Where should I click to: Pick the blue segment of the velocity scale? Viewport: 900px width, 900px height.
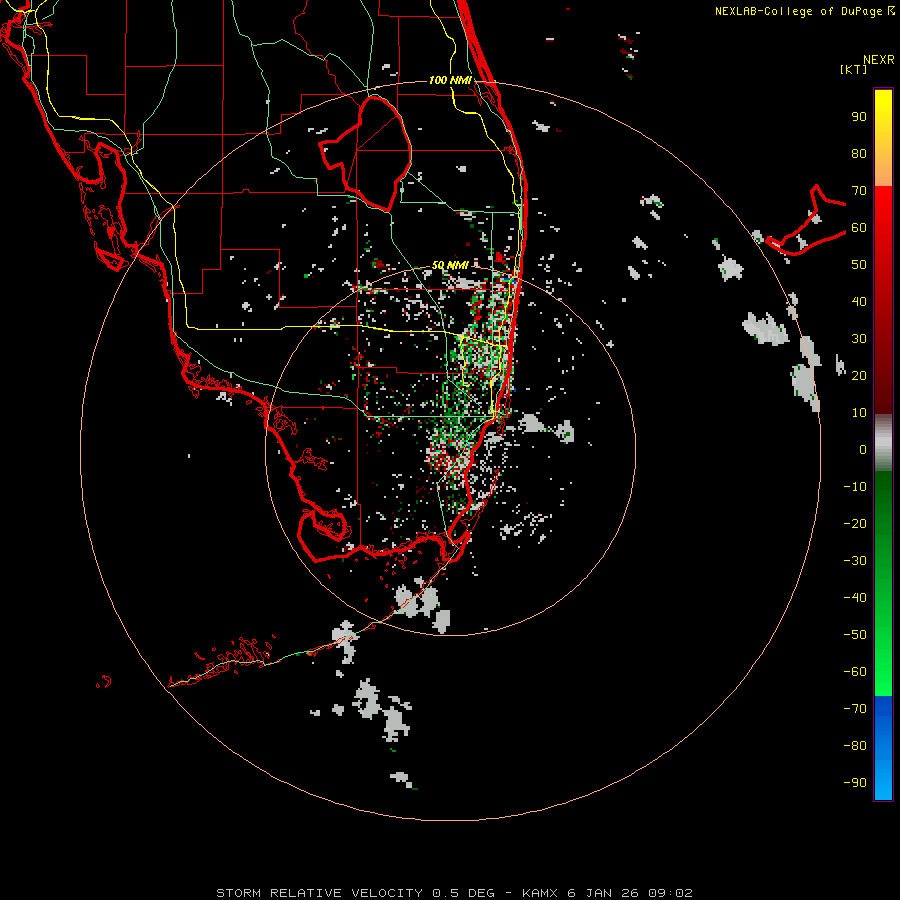tap(883, 747)
